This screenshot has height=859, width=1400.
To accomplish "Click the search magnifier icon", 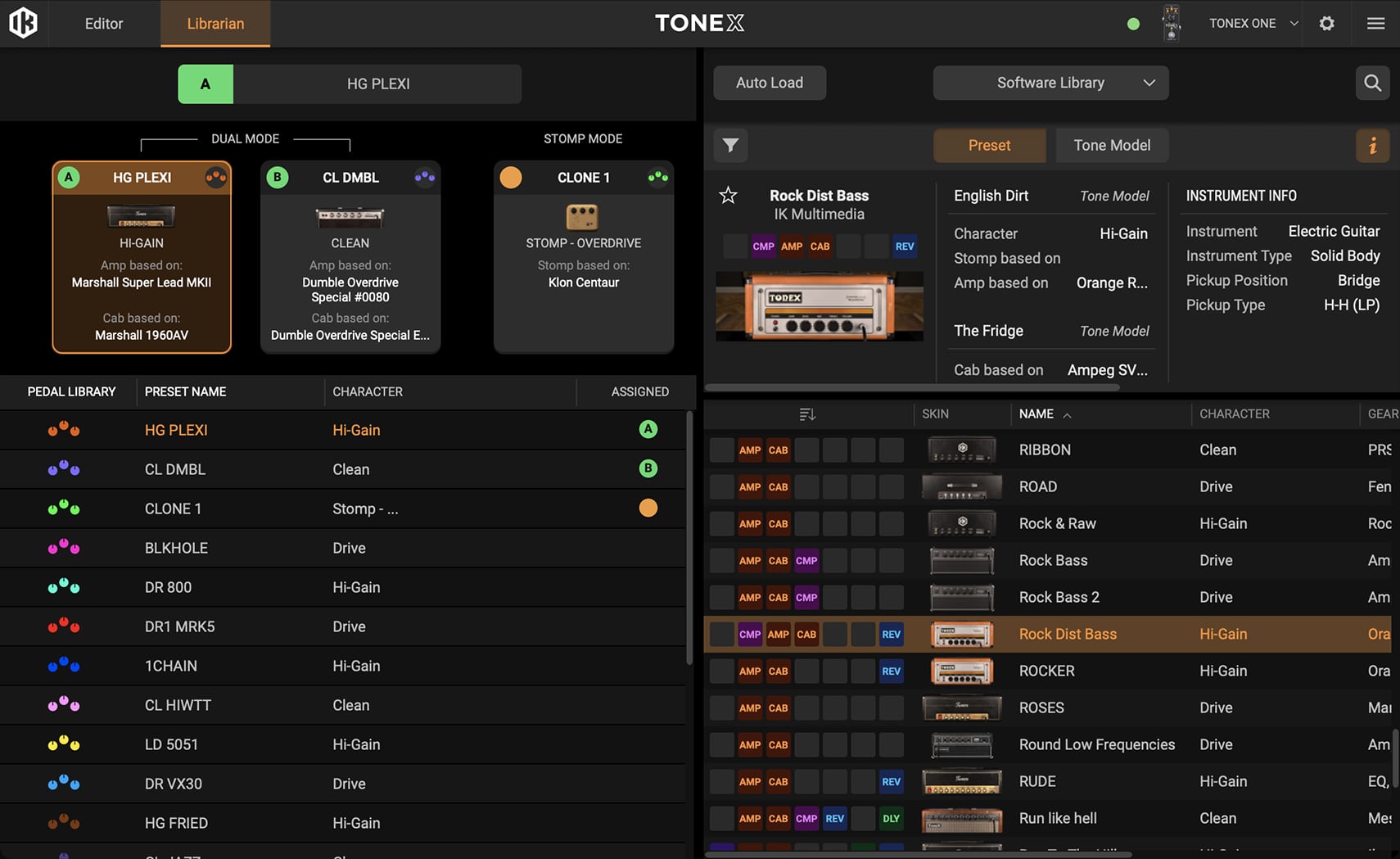I will tap(1372, 83).
